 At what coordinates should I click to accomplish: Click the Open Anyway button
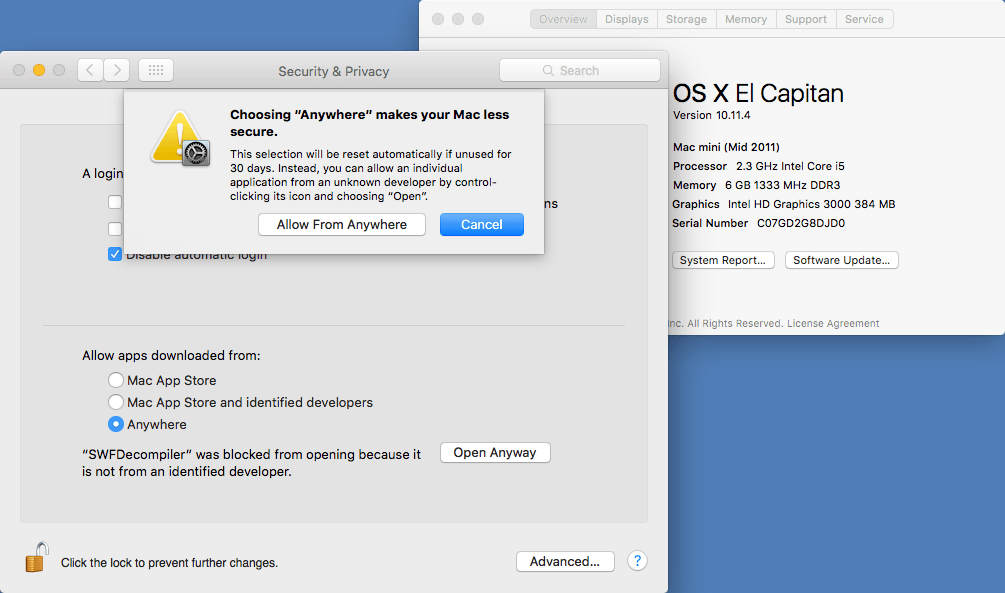(495, 453)
